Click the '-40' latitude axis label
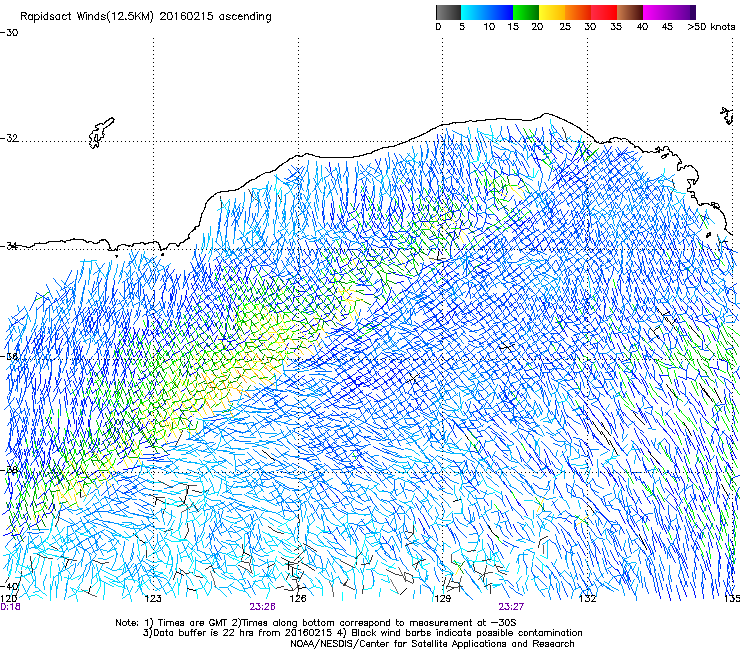Image resolution: width=740 pixels, height=650 pixels. pyautogui.click(x=9, y=587)
